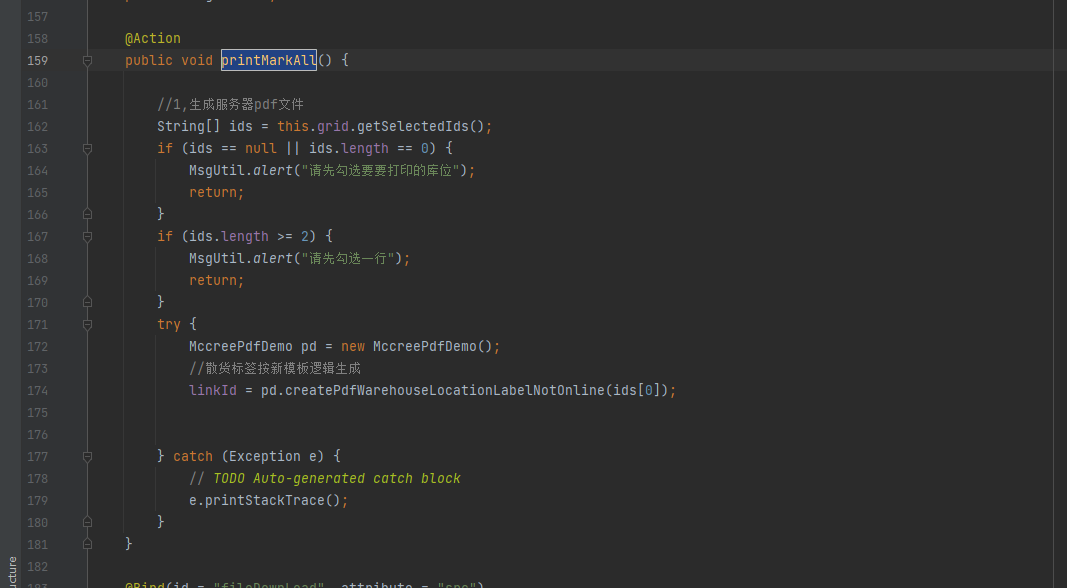Click the return statement on line 169
This screenshot has height=588, width=1067.
pos(216,280)
